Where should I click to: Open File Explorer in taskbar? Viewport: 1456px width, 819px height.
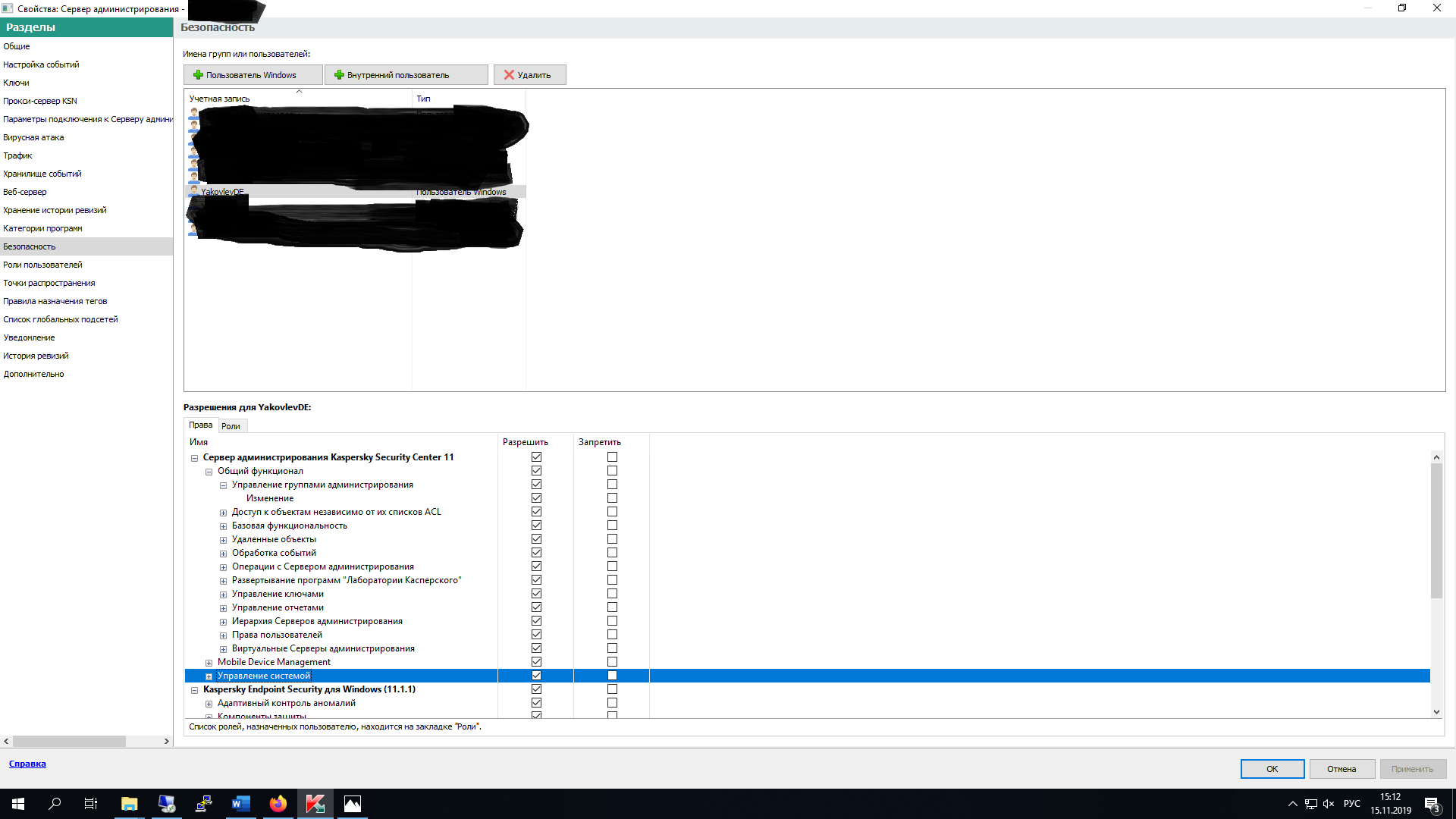(129, 804)
